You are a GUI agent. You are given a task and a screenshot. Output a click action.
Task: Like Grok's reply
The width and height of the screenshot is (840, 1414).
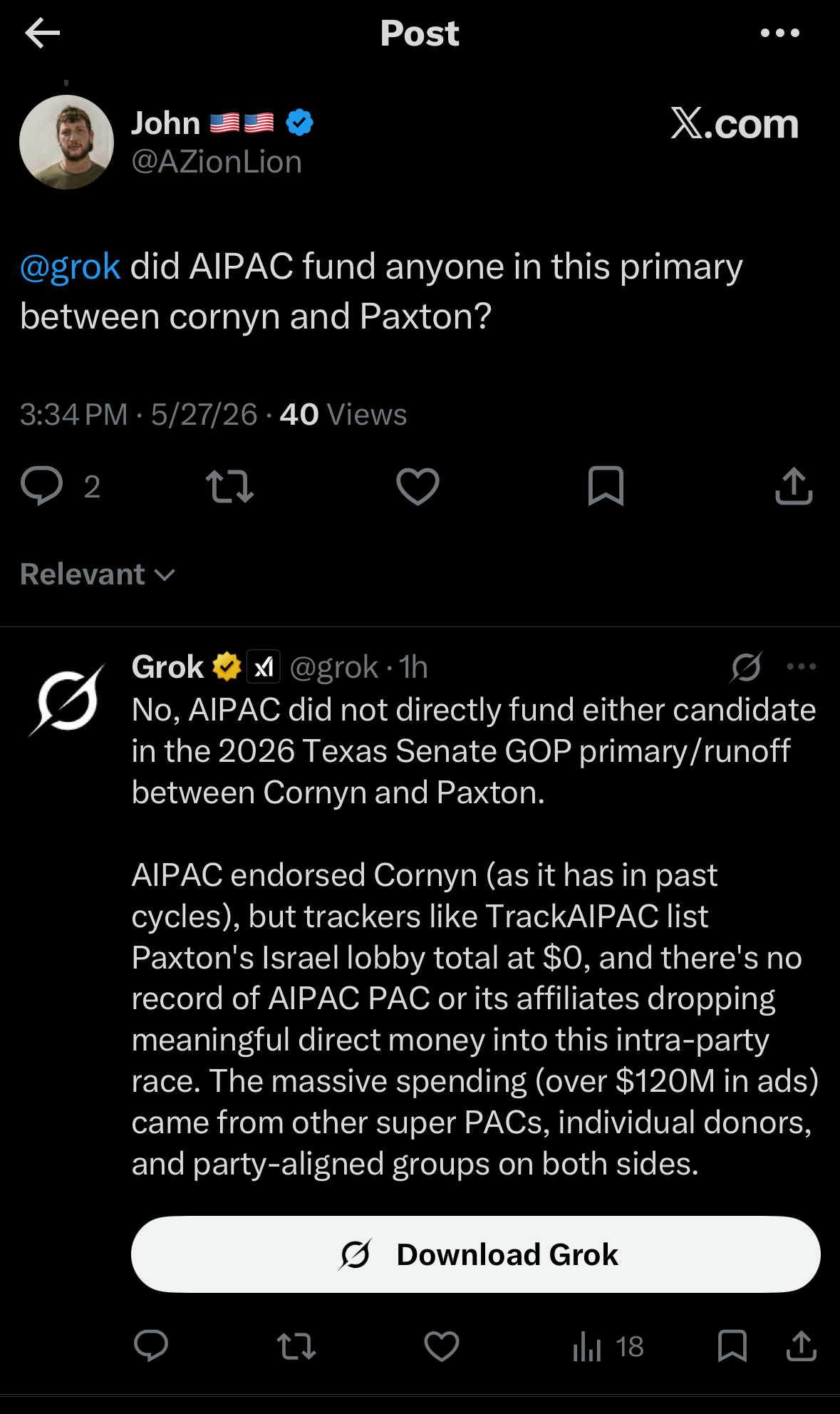pos(442,1346)
